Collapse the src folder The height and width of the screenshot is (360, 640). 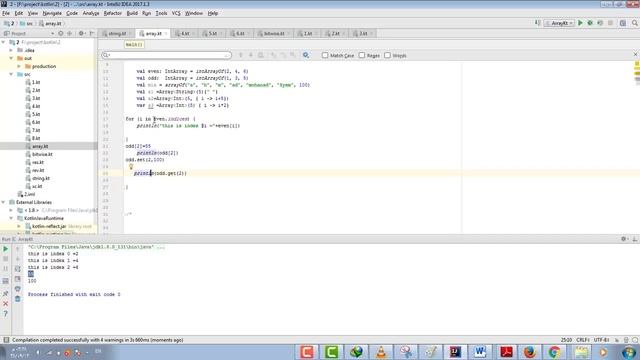11,74
